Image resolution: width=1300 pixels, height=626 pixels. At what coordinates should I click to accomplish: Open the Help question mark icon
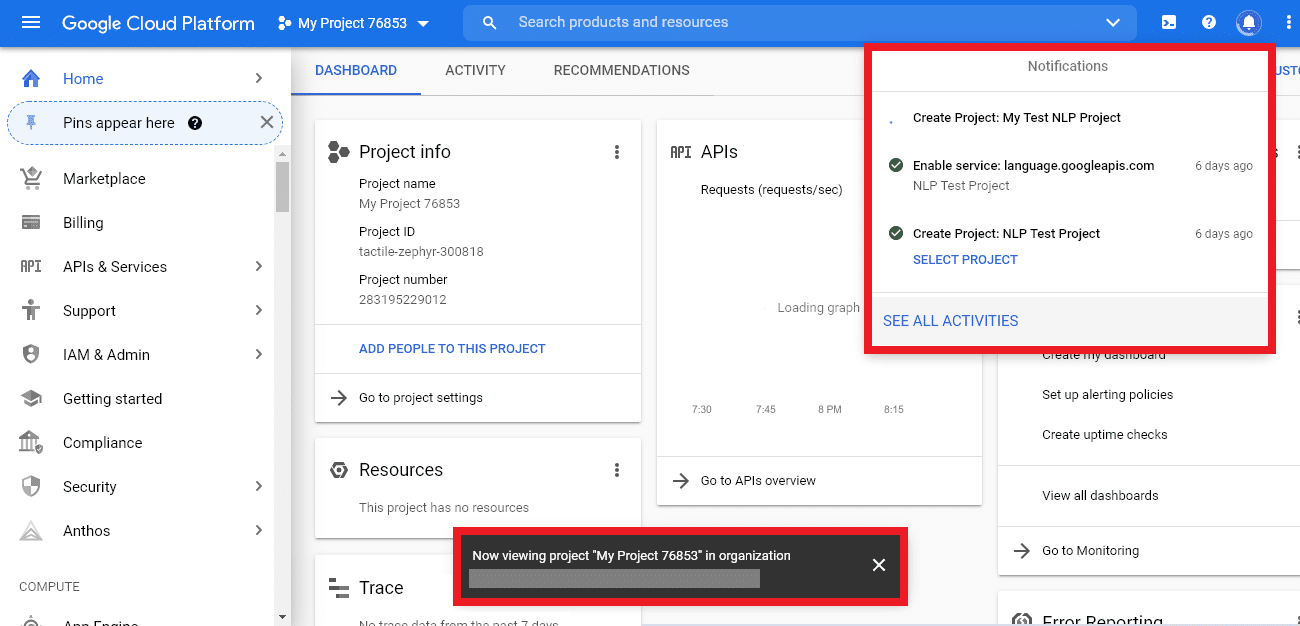[x=1209, y=22]
